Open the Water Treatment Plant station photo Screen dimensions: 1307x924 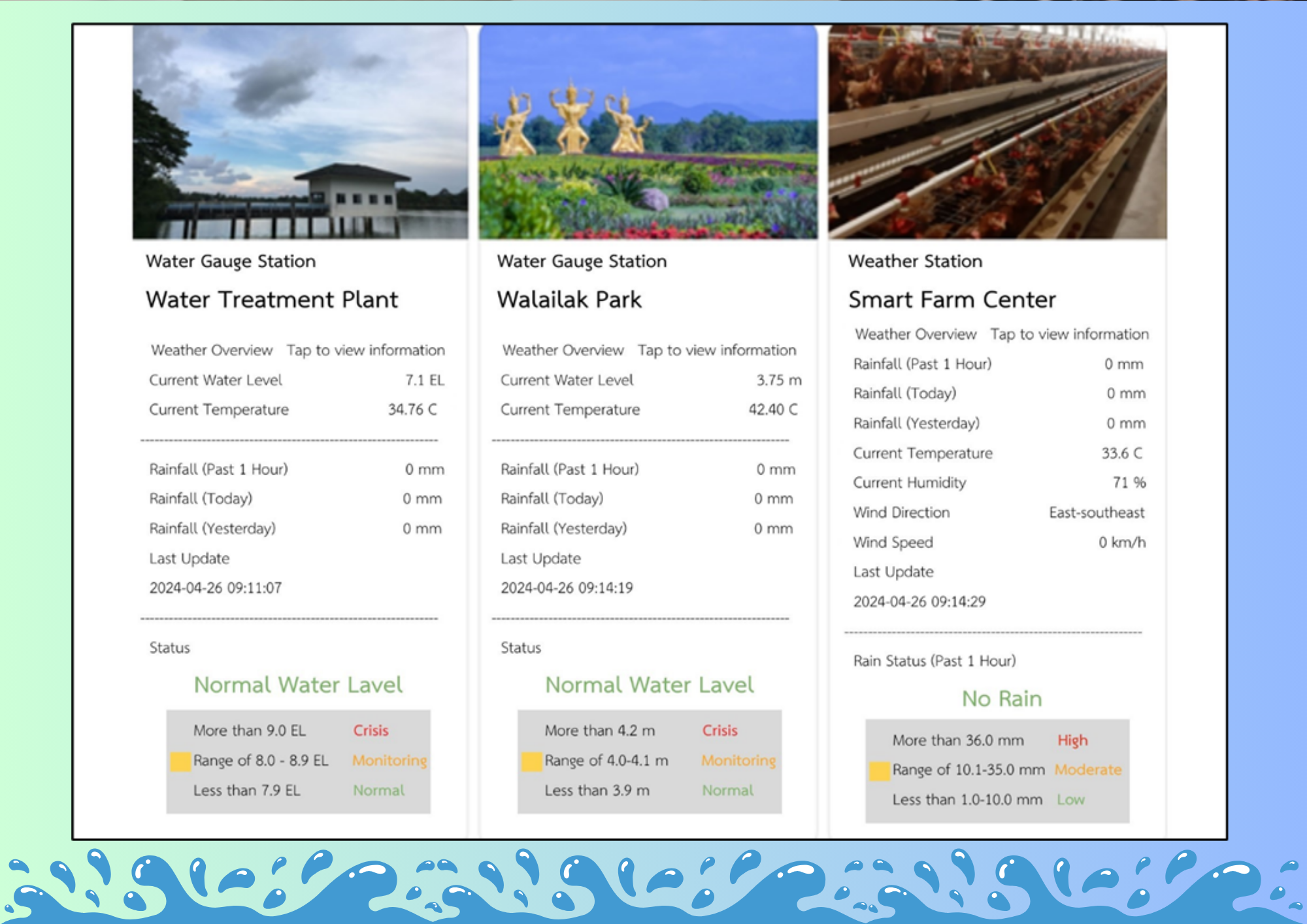point(300,133)
